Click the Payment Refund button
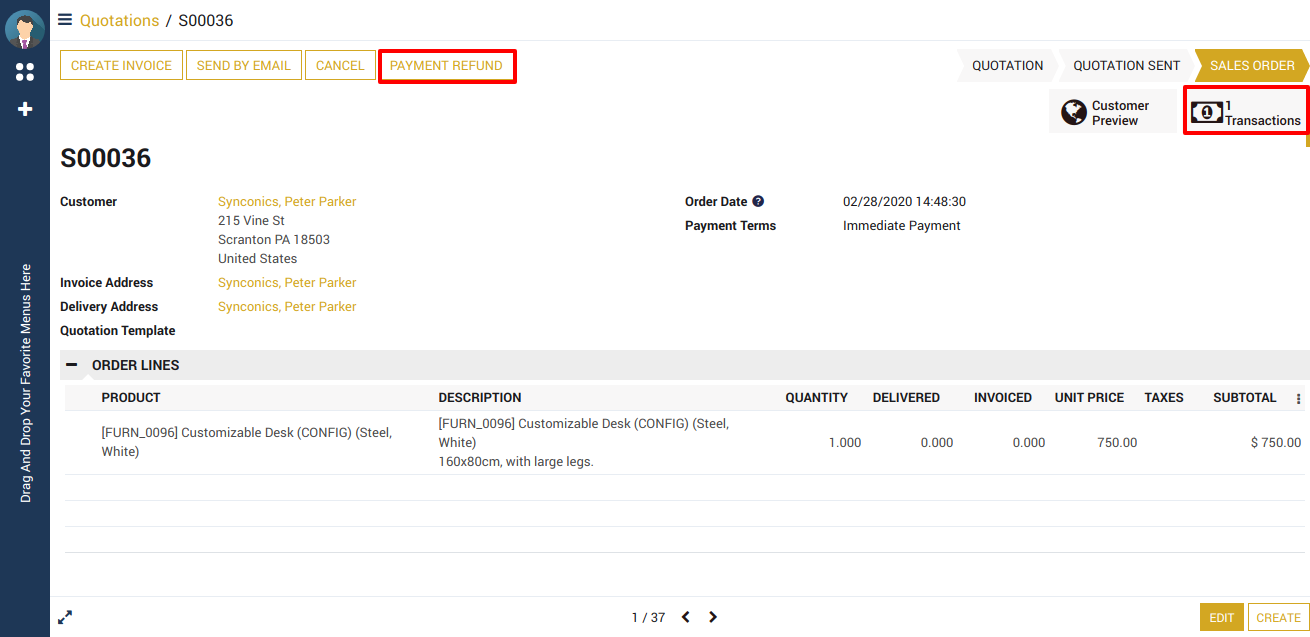Screen dimensions: 1310x637 coord(446,66)
